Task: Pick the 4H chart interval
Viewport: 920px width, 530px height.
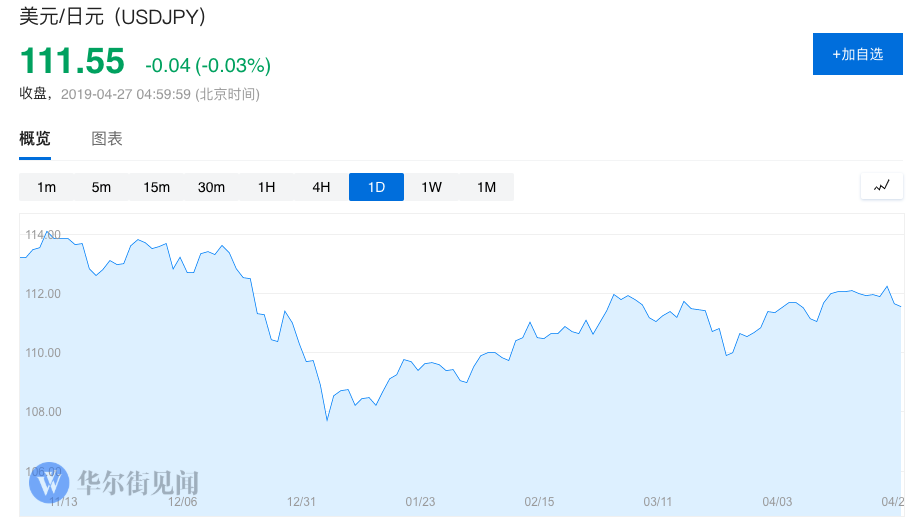Action: pos(321,187)
